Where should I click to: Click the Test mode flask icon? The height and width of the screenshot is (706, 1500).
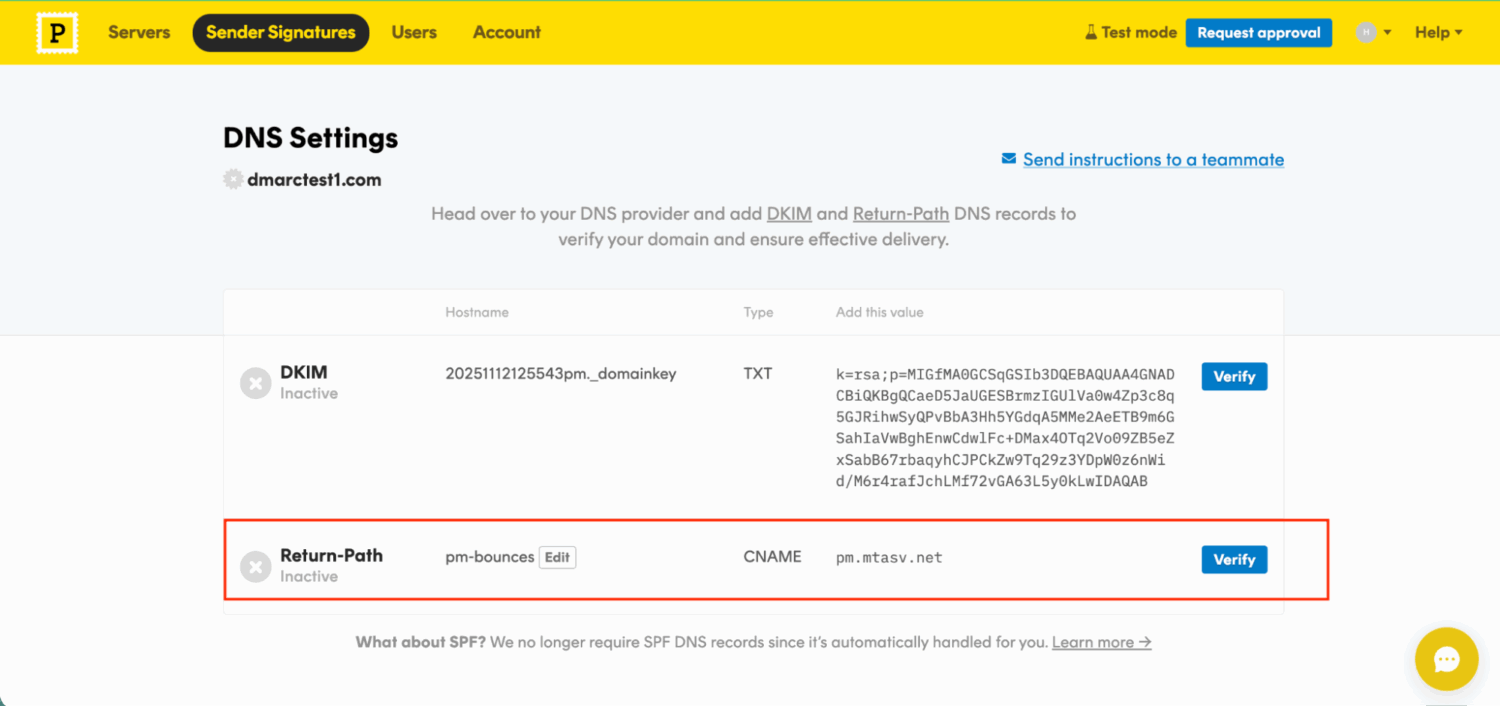[1091, 33]
